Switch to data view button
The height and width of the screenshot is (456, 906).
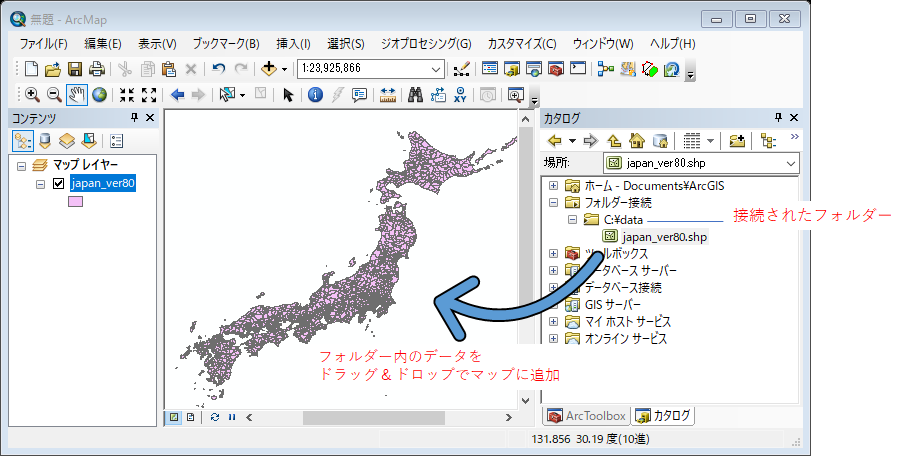(x=174, y=417)
